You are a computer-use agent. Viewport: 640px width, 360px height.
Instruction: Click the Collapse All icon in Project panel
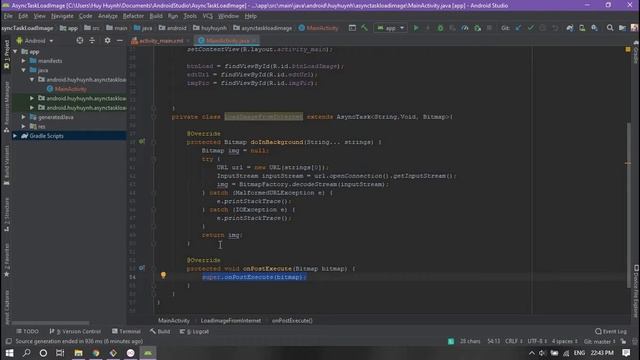pos(92,40)
